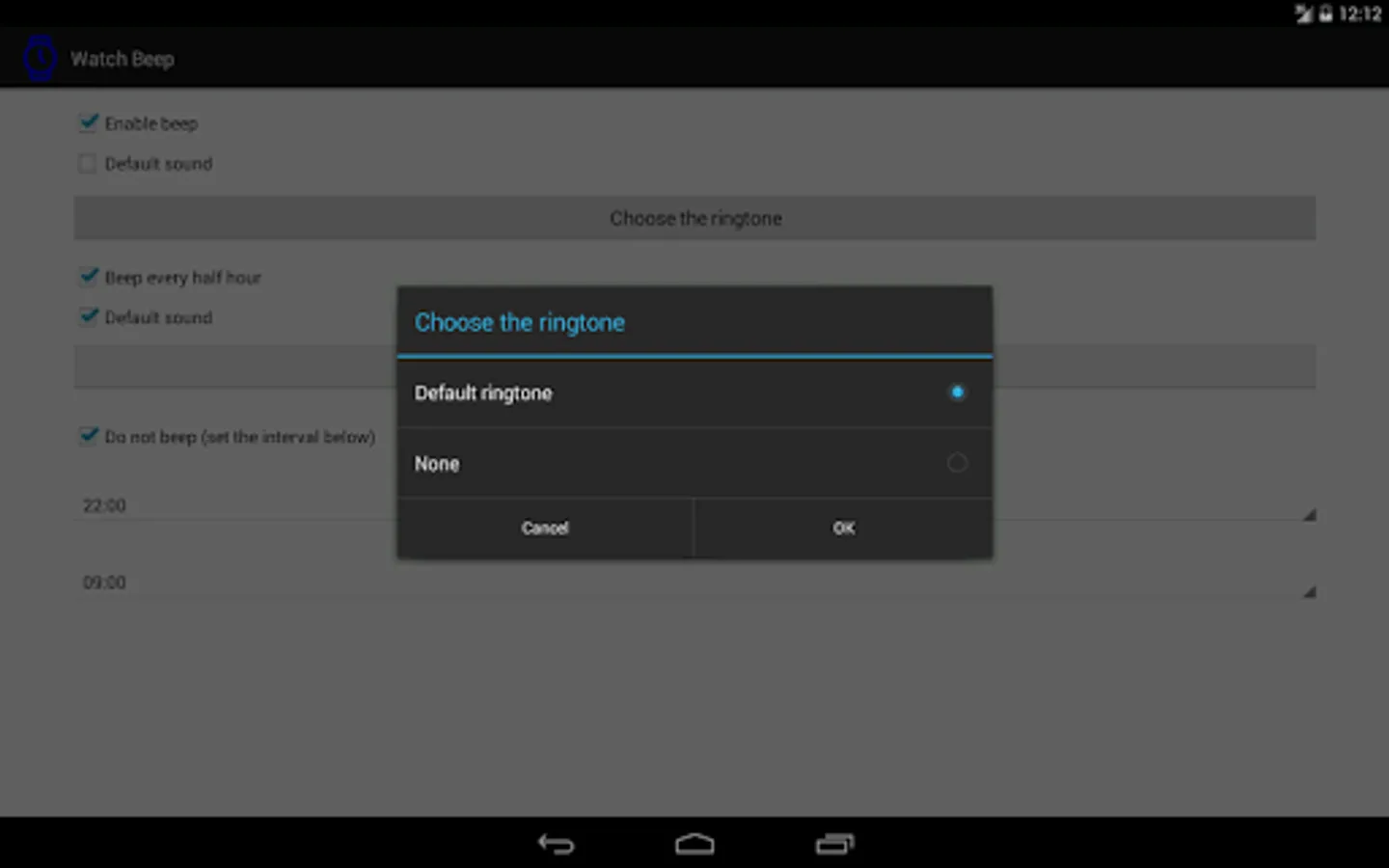Open the 22:00 time dropdown
Image resolution: width=1389 pixels, height=868 pixels.
coord(694,505)
